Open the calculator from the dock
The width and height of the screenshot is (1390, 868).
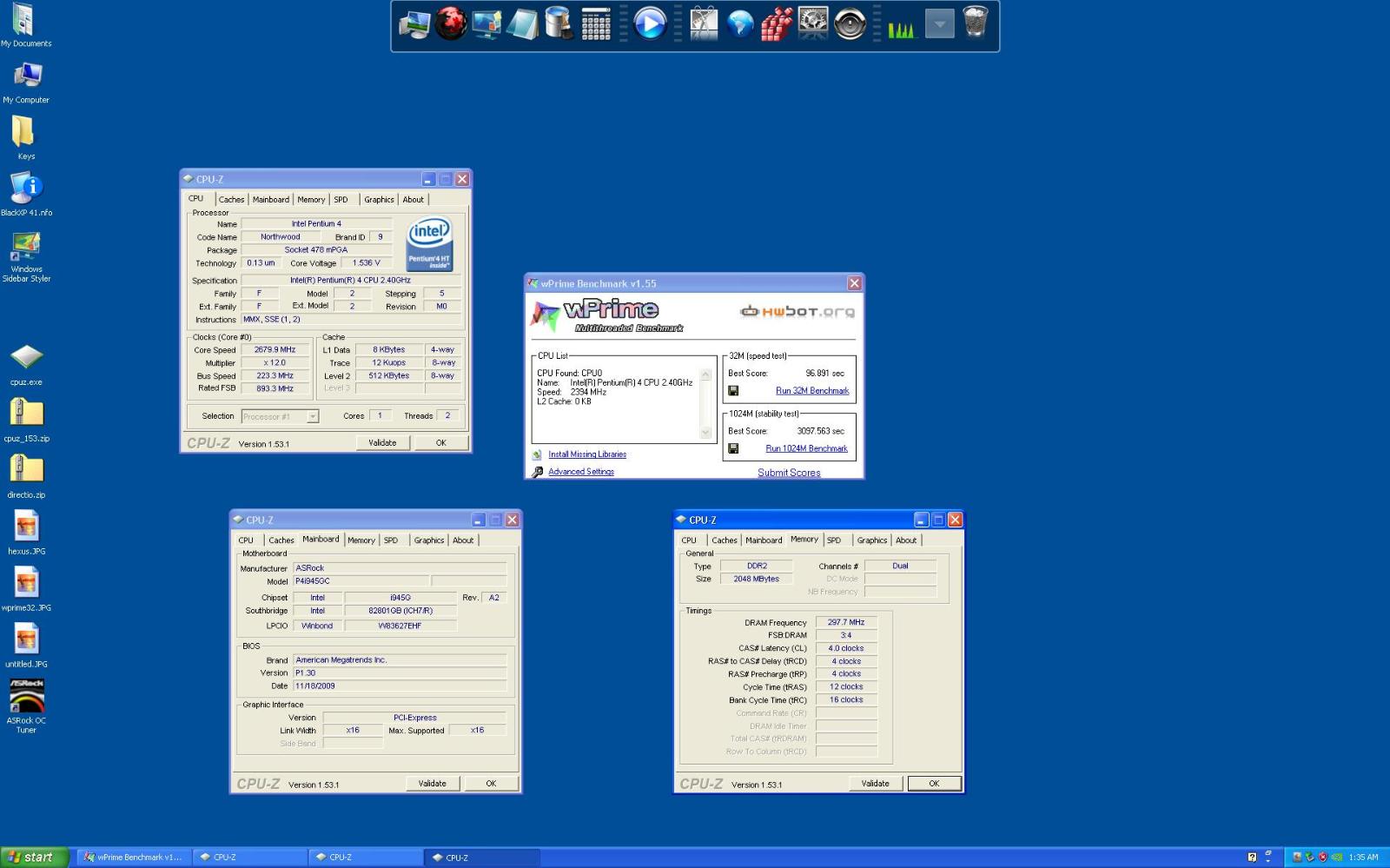coord(596,24)
